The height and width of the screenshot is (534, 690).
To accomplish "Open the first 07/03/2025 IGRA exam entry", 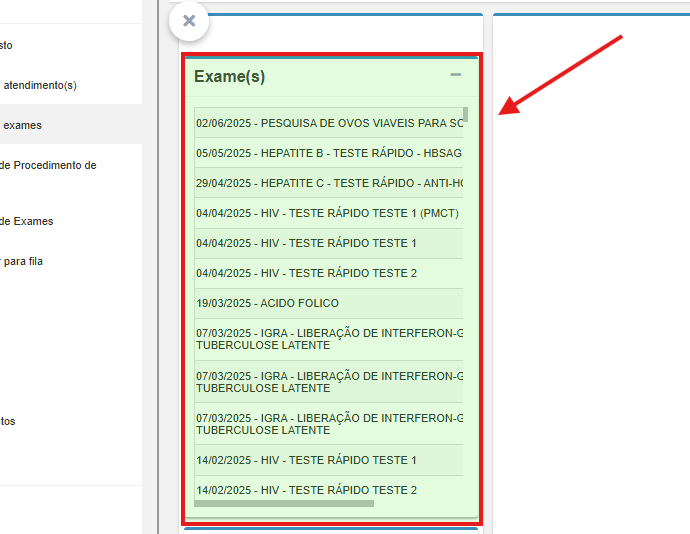I will (x=329, y=339).
